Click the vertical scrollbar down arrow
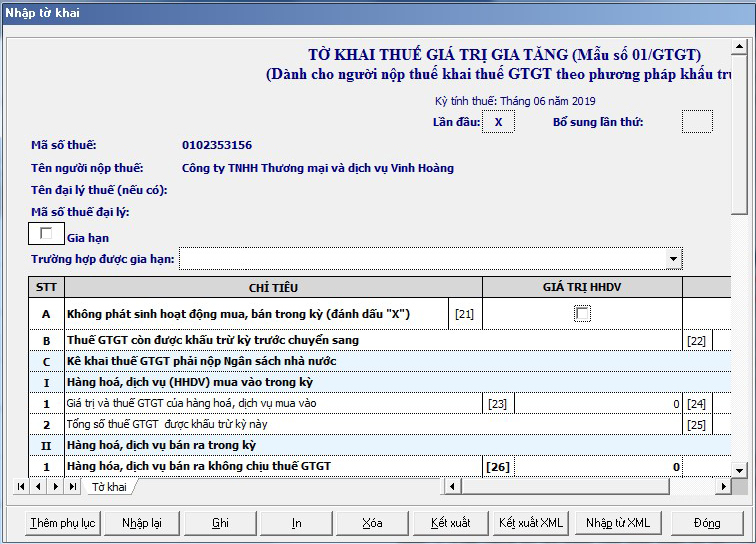The height and width of the screenshot is (544, 756). pos(739,469)
